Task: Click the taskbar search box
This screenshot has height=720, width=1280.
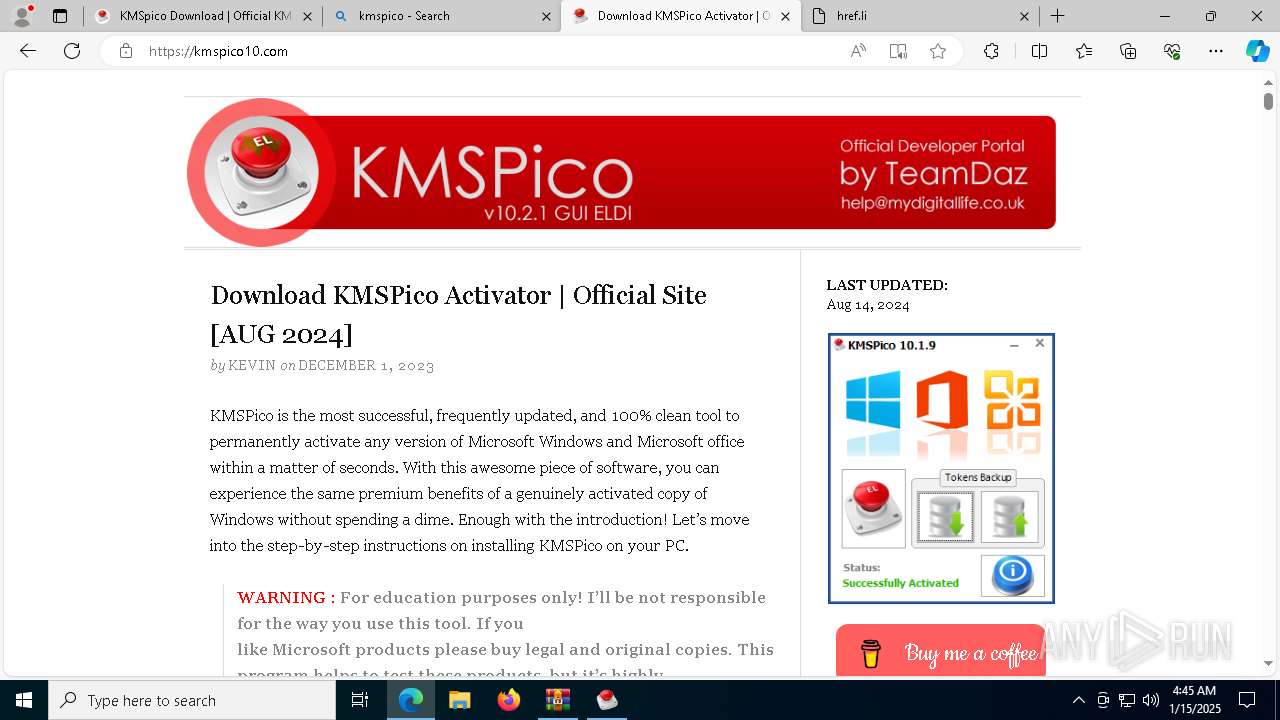Action: (x=192, y=700)
